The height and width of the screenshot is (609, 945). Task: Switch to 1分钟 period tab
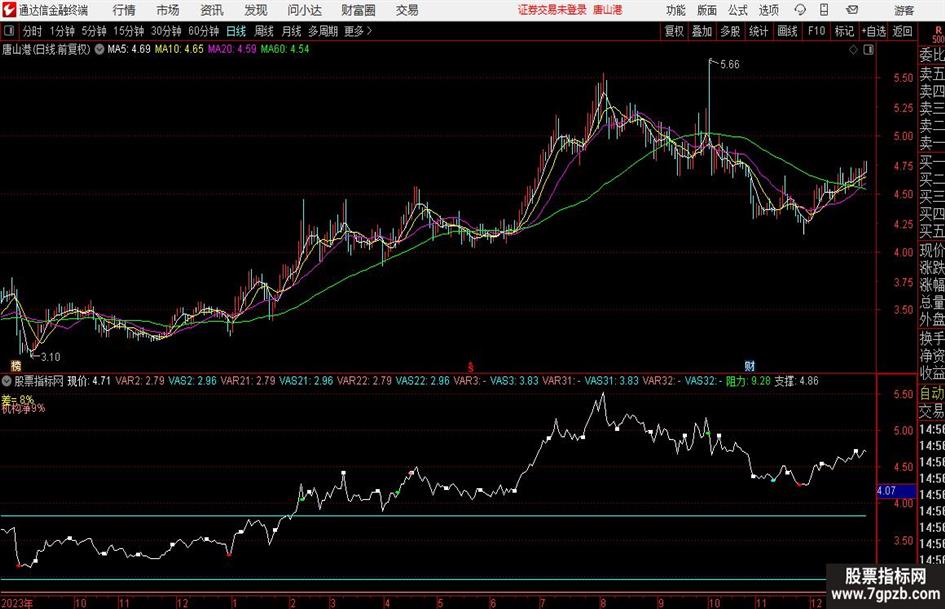point(62,31)
